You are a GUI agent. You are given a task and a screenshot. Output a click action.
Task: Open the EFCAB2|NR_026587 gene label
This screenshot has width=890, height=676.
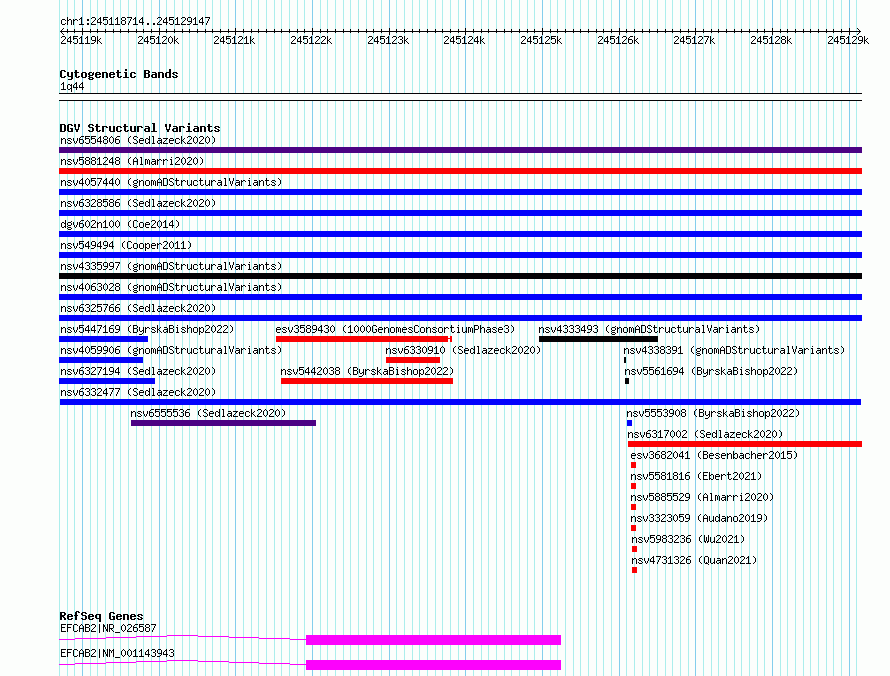(108, 628)
